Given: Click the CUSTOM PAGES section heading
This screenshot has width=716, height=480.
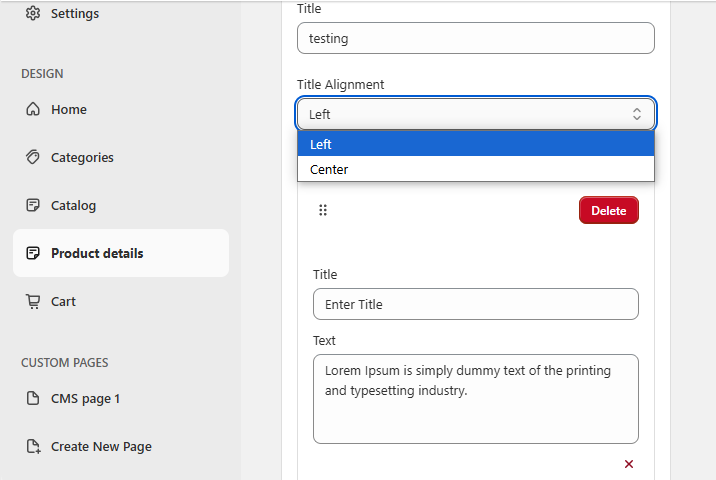Looking at the screenshot, I should coord(64,363).
